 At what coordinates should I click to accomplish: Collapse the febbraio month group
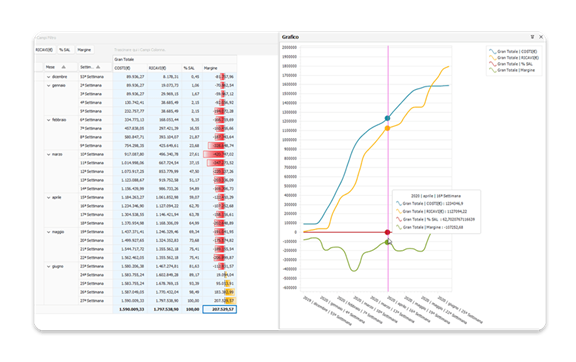pyautogui.click(x=48, y=120)
